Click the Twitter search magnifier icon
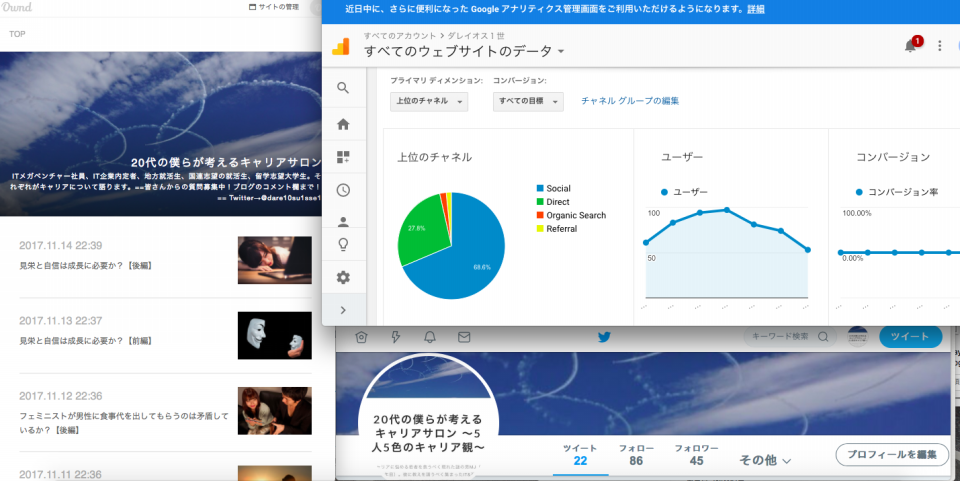This screenshot has width=960, height=481. (x=823, y=337)
